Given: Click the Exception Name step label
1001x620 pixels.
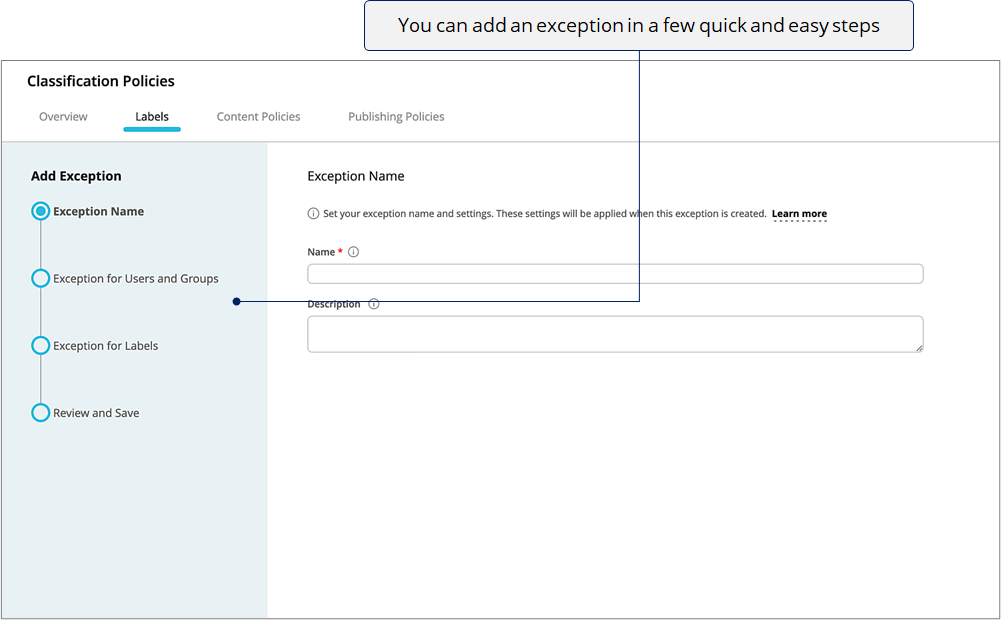Looking at the screenshot, I should click(x=98, y=211).
